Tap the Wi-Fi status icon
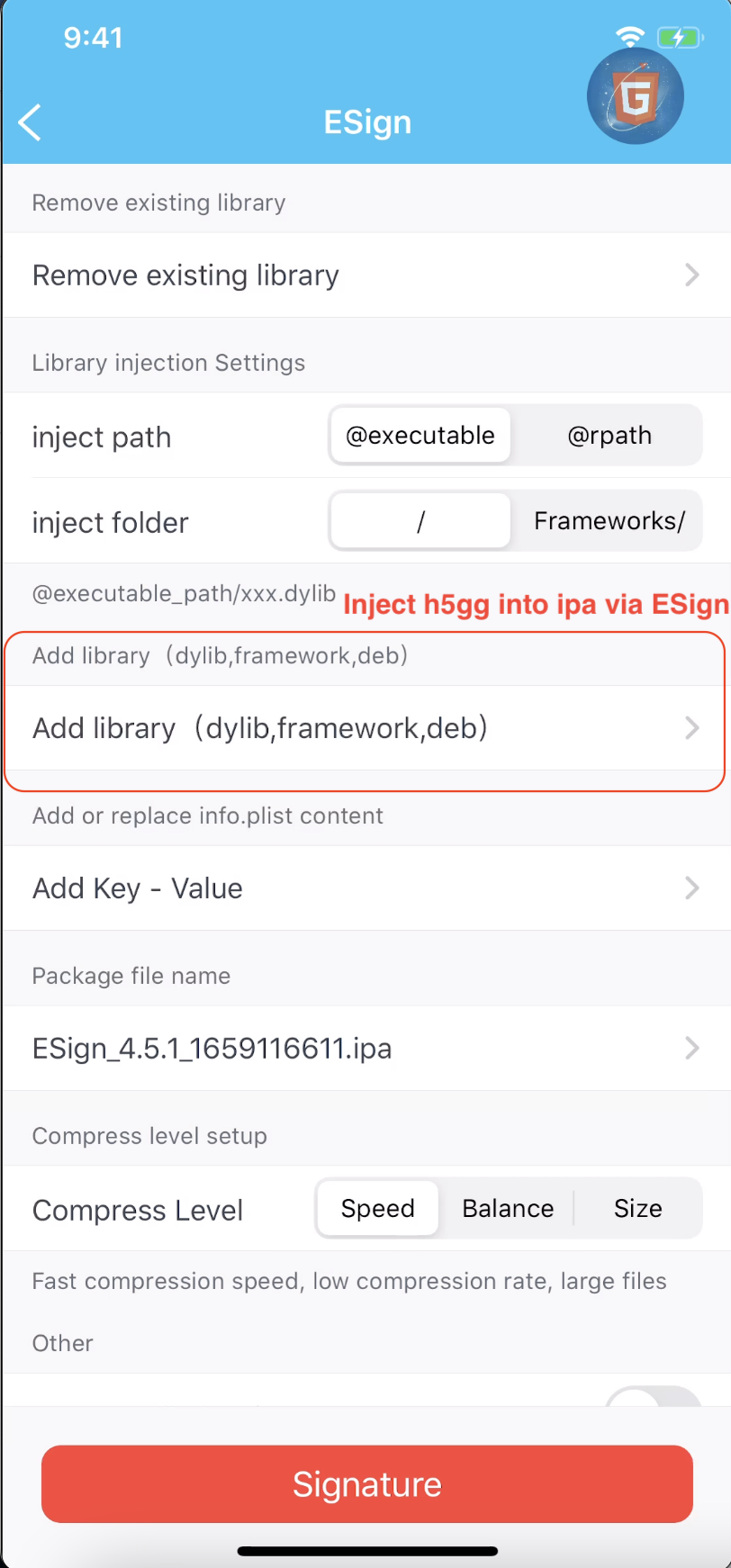This screenshot has height=1568, width=731. (630, 37)
